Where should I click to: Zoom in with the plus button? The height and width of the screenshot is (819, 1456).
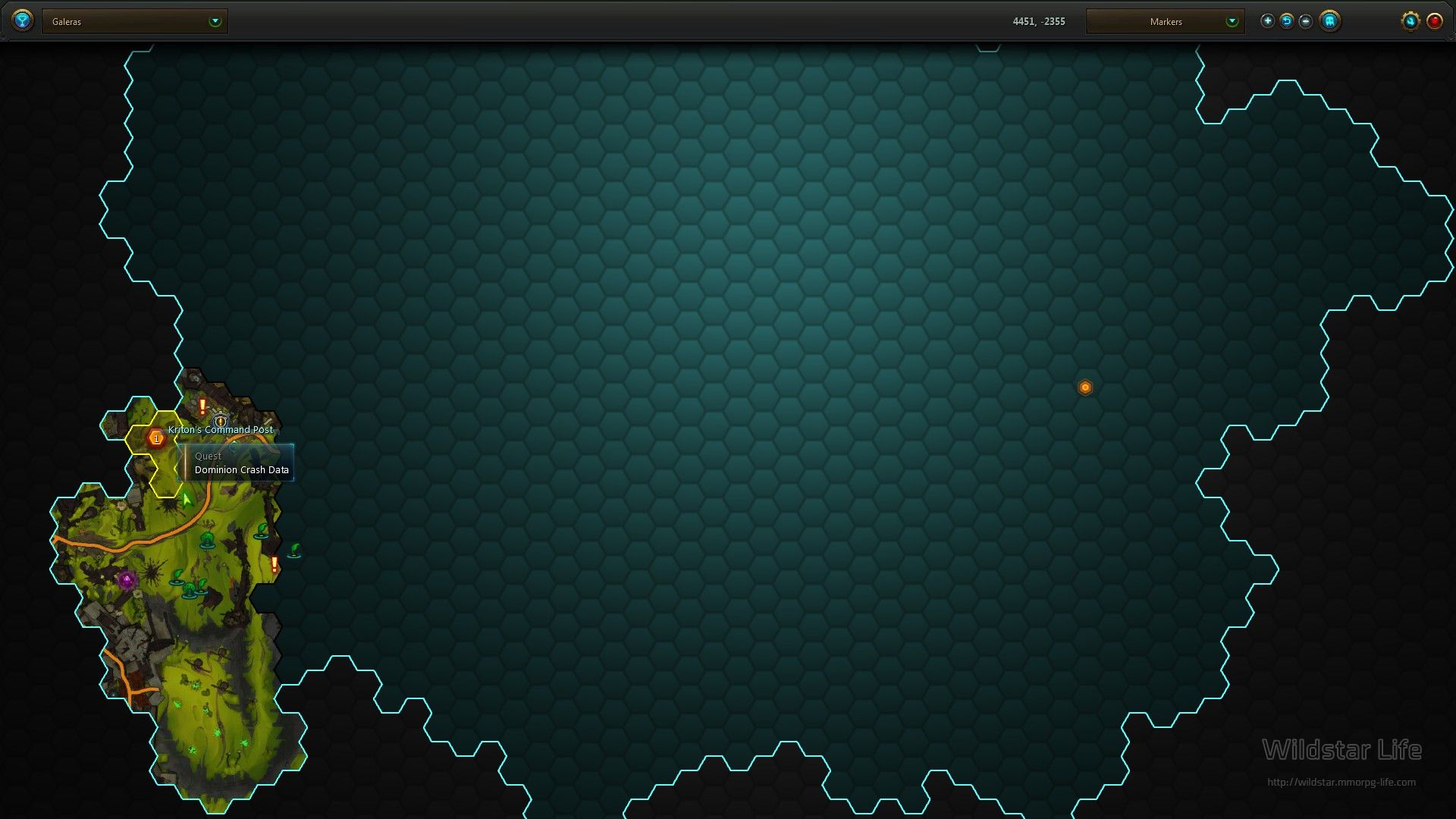pos(1267,21)
